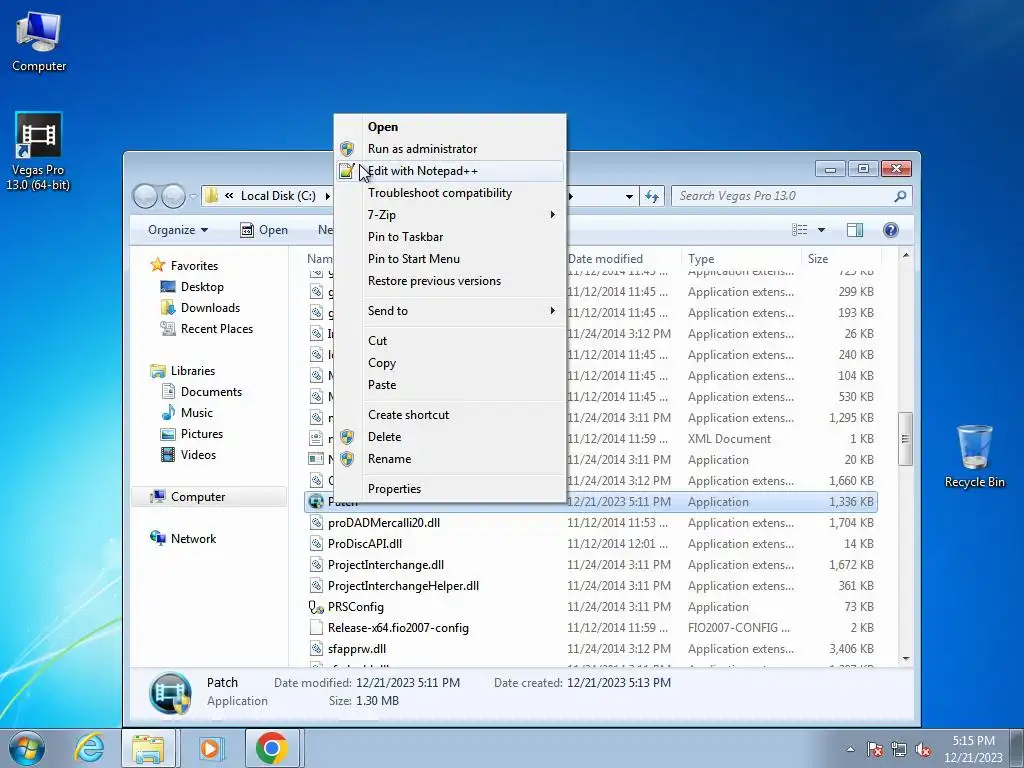
Task: Show hidden tray icons arrow
Action: coord(850,750)
